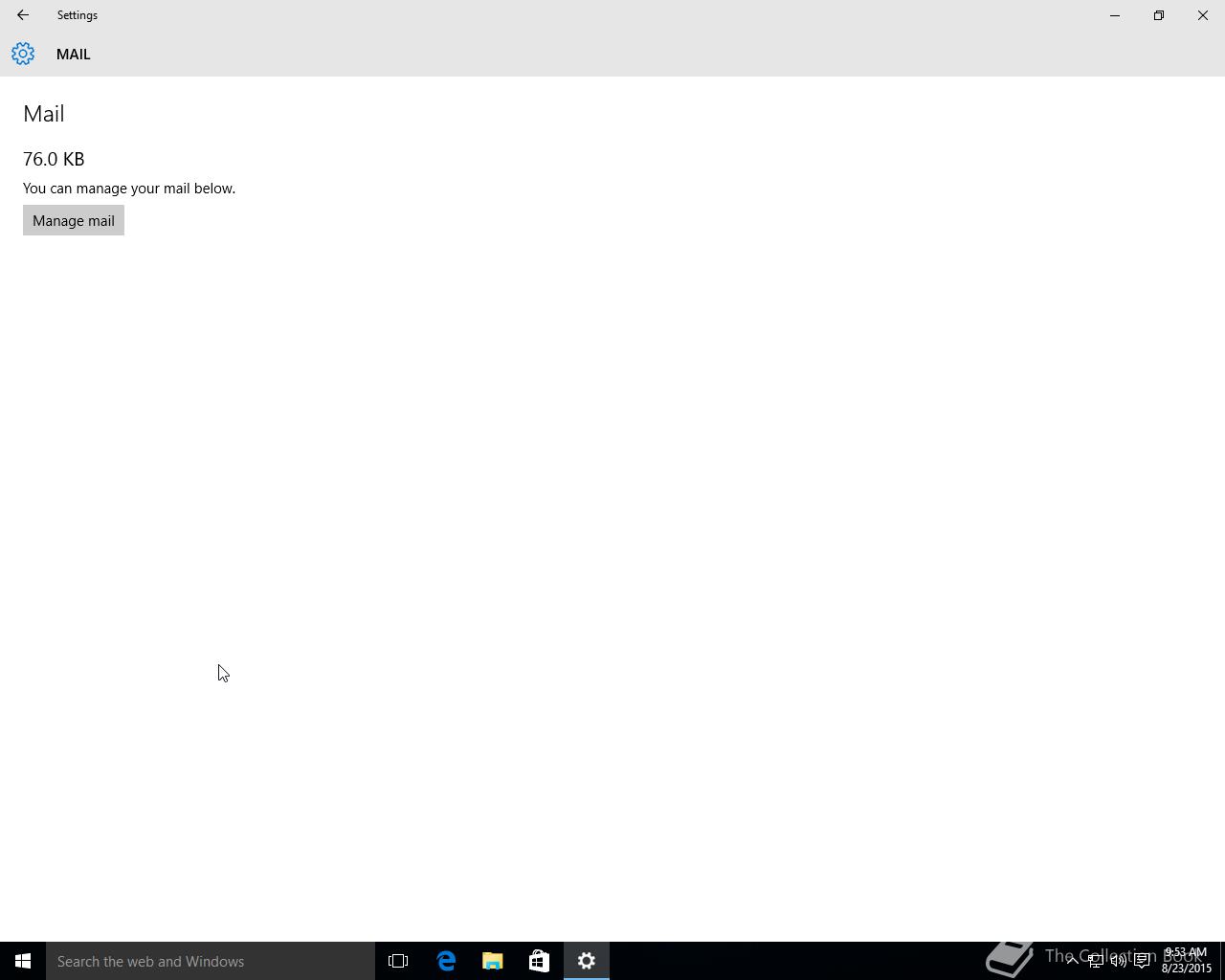Click the Mail heading text

point(44,114)
